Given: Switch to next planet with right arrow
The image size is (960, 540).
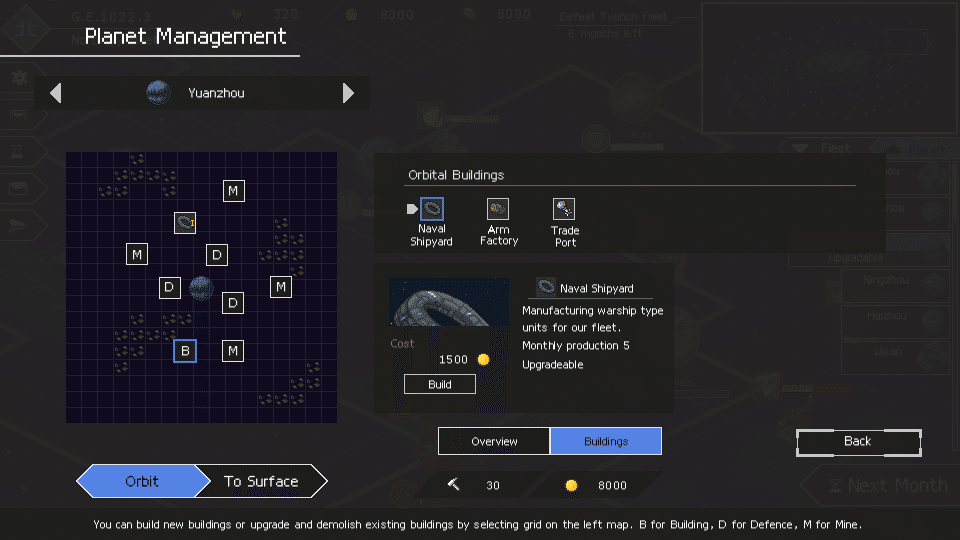Looking at the screenshot, I should [348, 93].
